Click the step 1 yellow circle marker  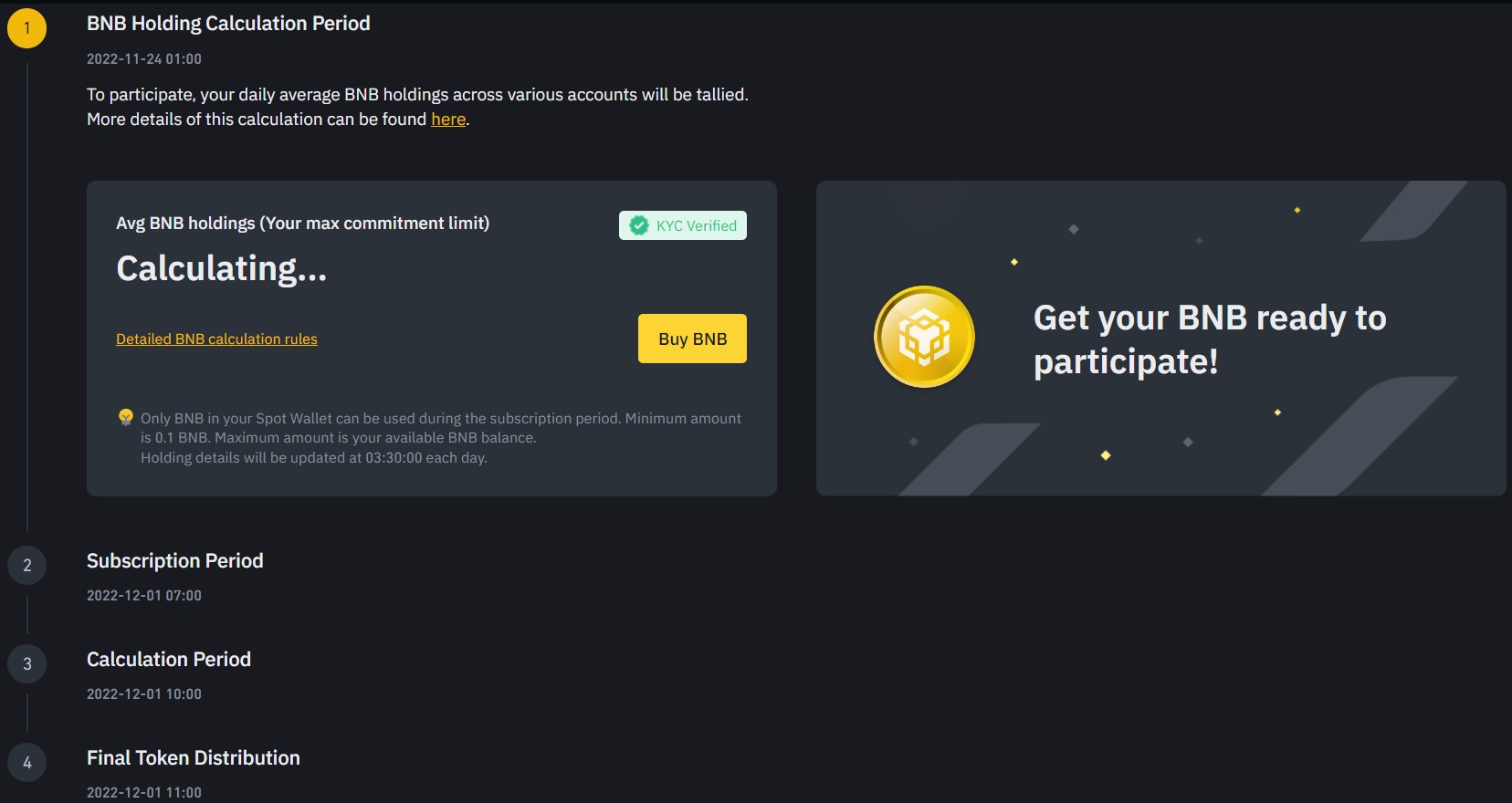pos(26,28)
